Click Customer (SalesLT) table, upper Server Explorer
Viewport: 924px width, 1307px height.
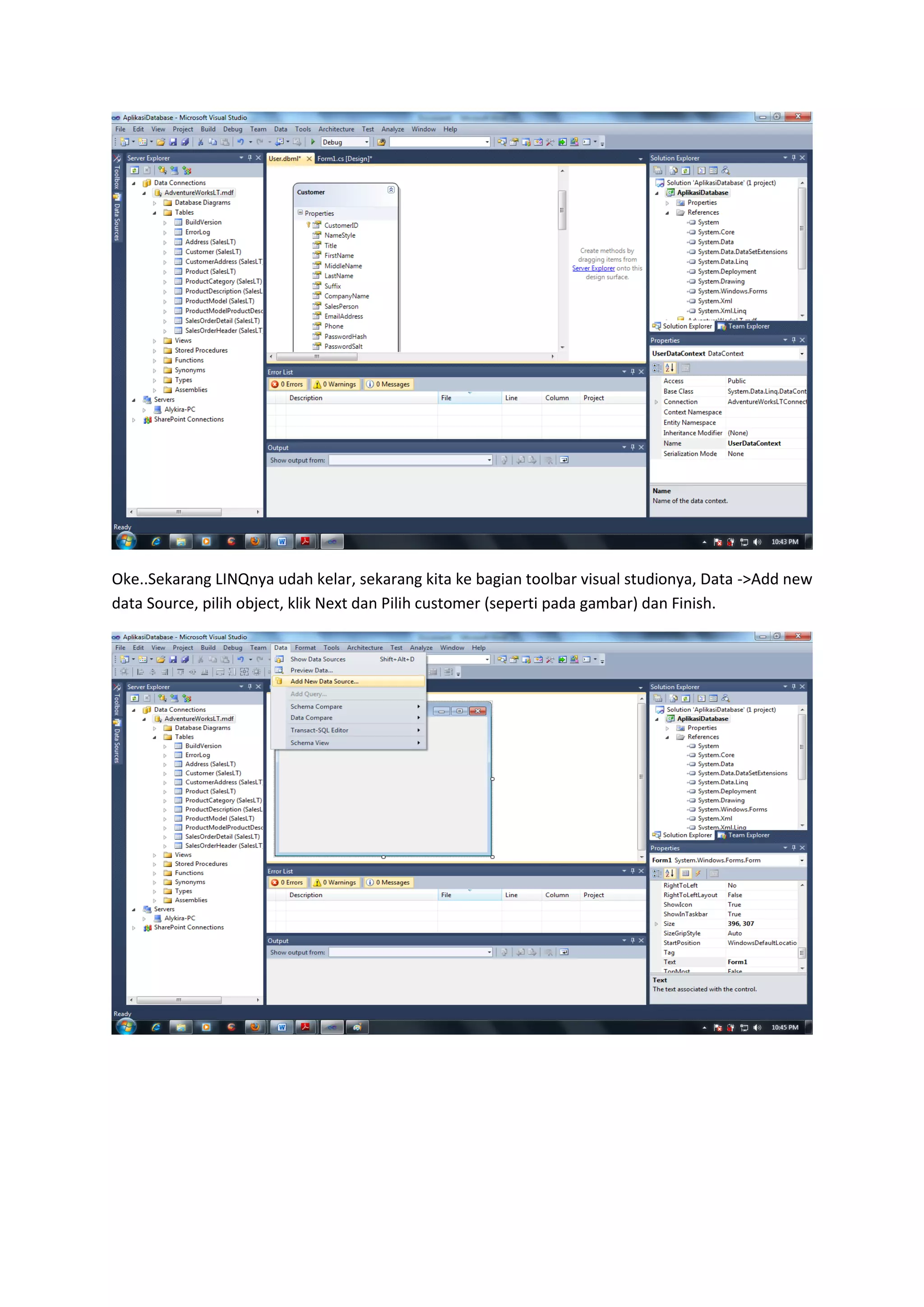pyautogui.click(x=213, y=252)
